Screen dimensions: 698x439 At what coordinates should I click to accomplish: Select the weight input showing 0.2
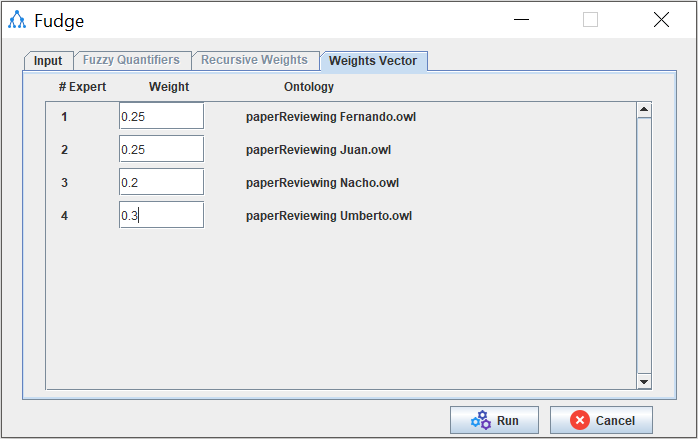(161, 182)
